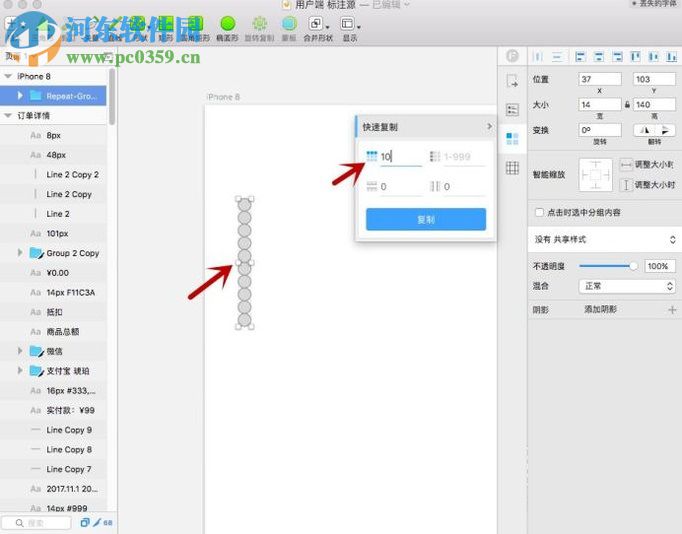
Task: Collapse the 快速复制 panel via its chevron
Action: 489,127
